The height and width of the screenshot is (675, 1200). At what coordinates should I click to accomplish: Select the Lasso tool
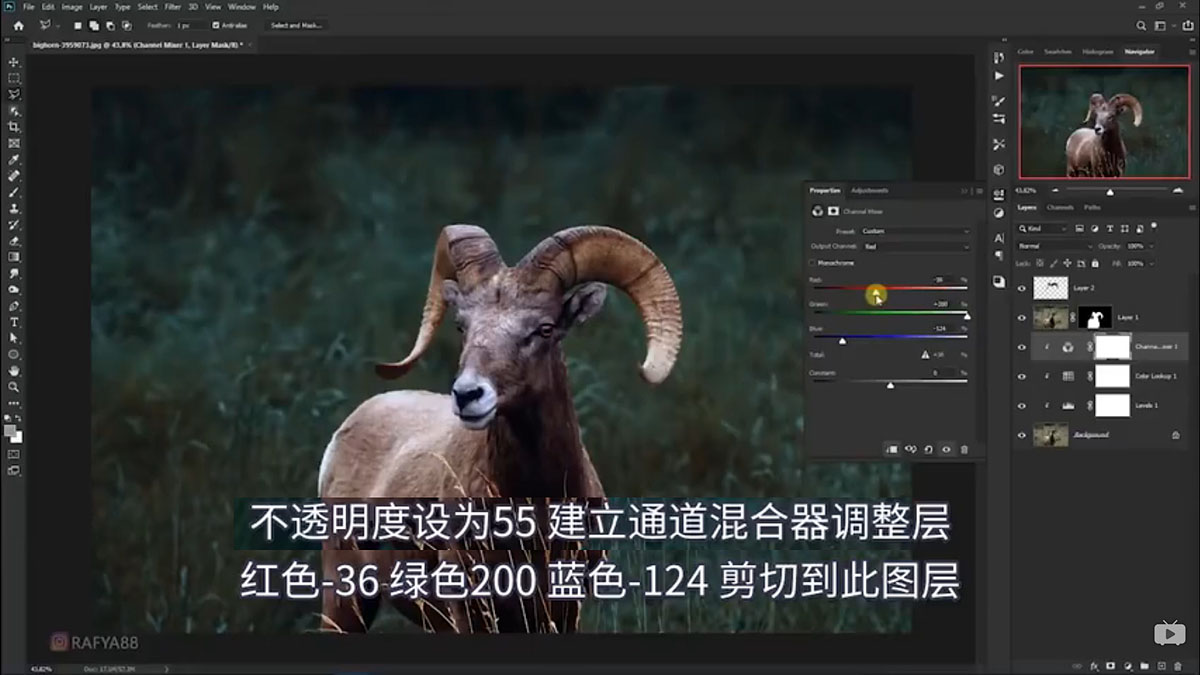pos(13,93)
